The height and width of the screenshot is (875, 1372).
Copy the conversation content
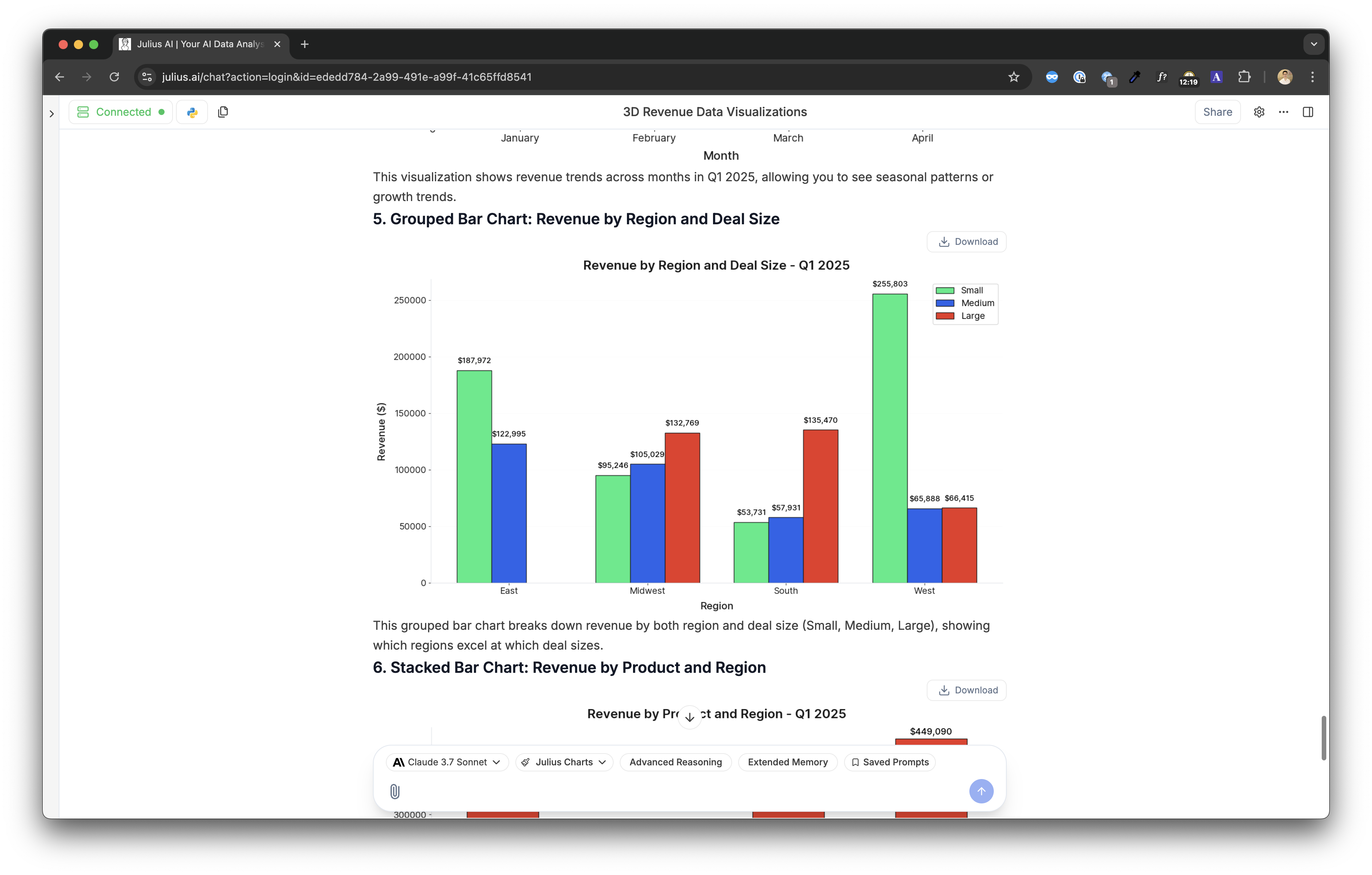coord(223,112)
